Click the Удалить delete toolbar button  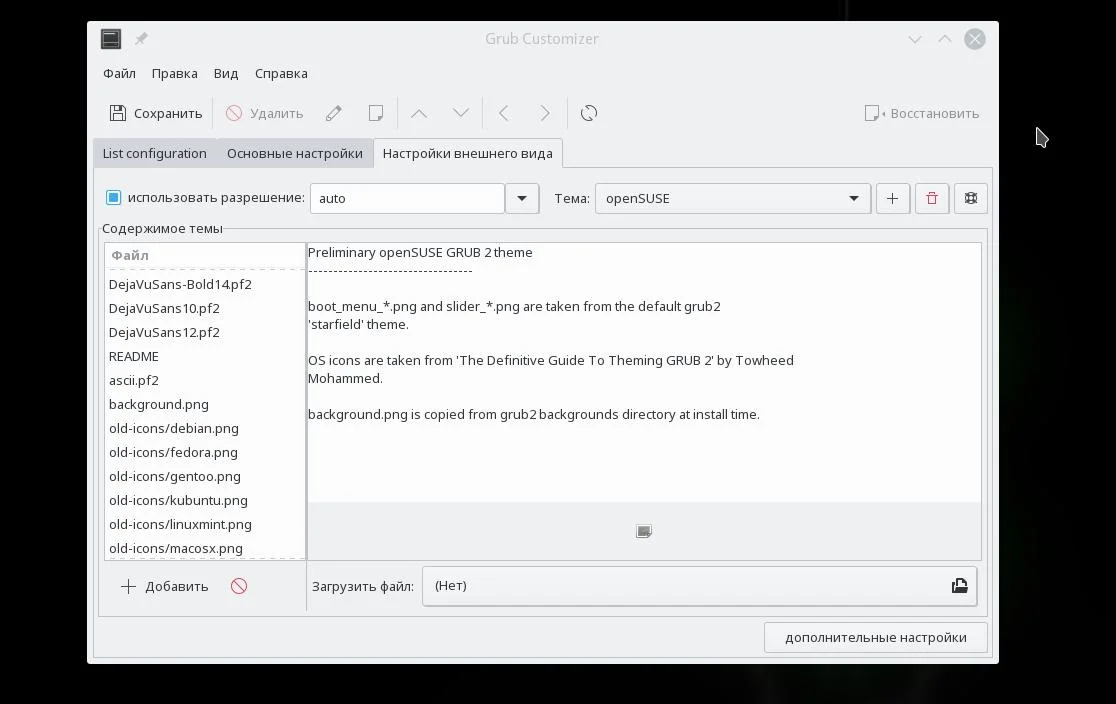[x=264, y=113]
